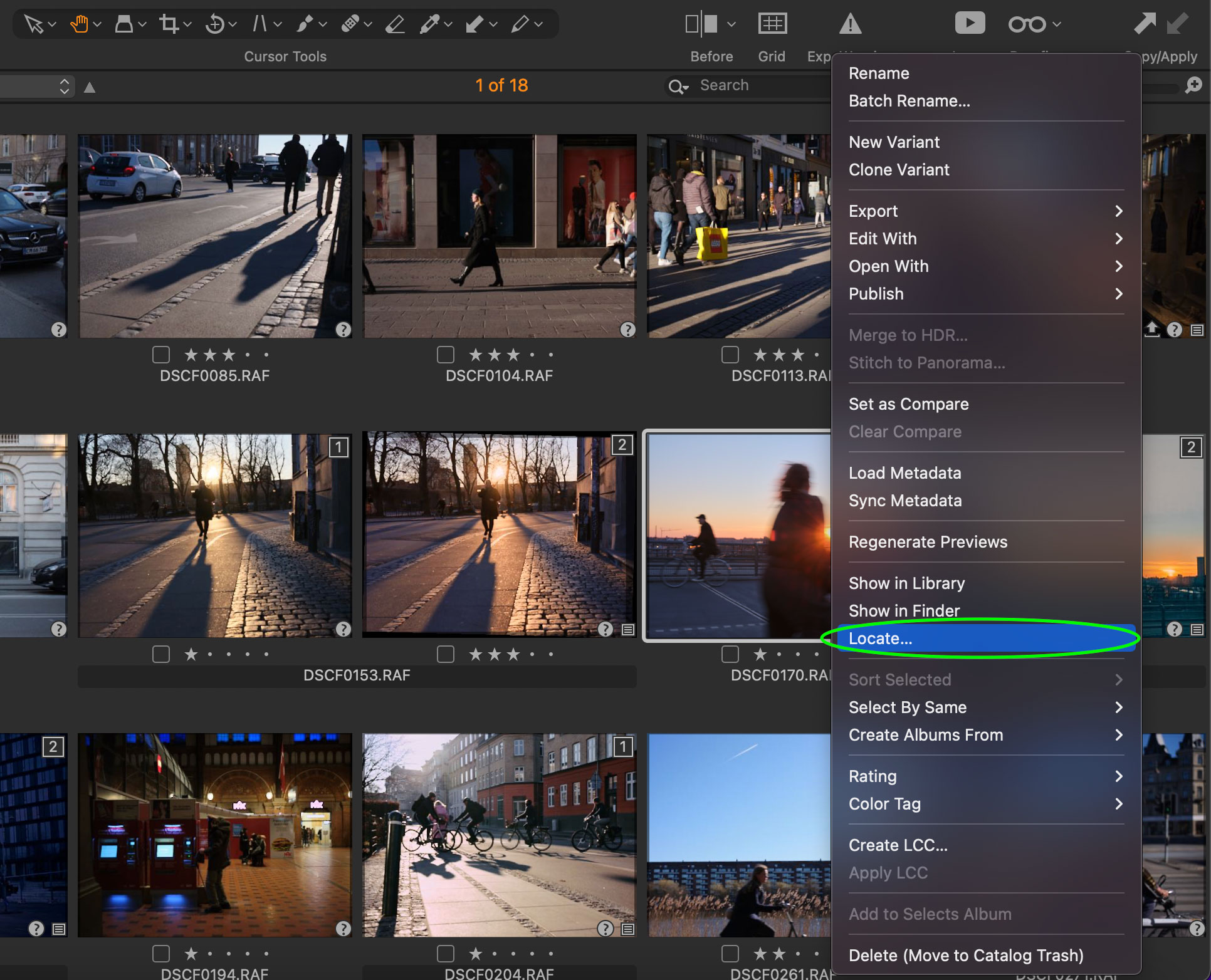The height and width of the screenshot is (980, 1211).
Task: Check the selection box under DSCF0204.RAF
Action: coord(445,953)
